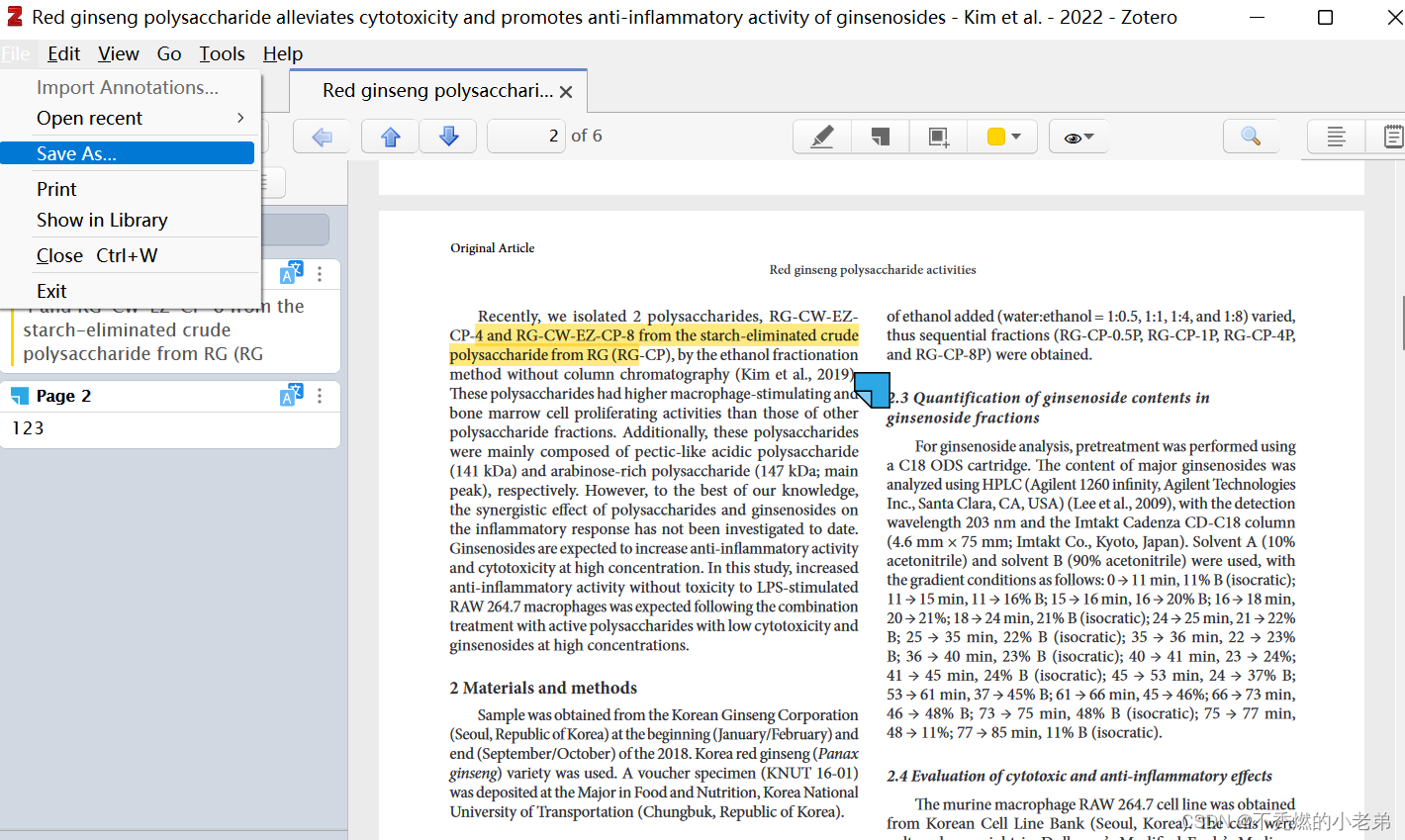This screenshot has width=1405, height=840.
Task: Go to previous page arrow
Action: [390, 137]
